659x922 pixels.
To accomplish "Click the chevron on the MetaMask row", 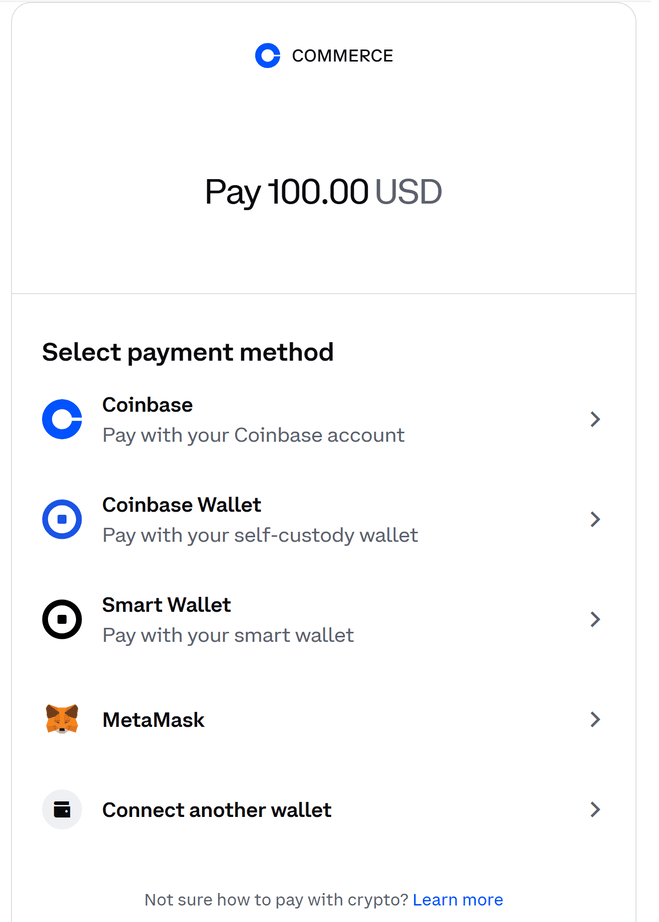I will (x=595, y=719).
